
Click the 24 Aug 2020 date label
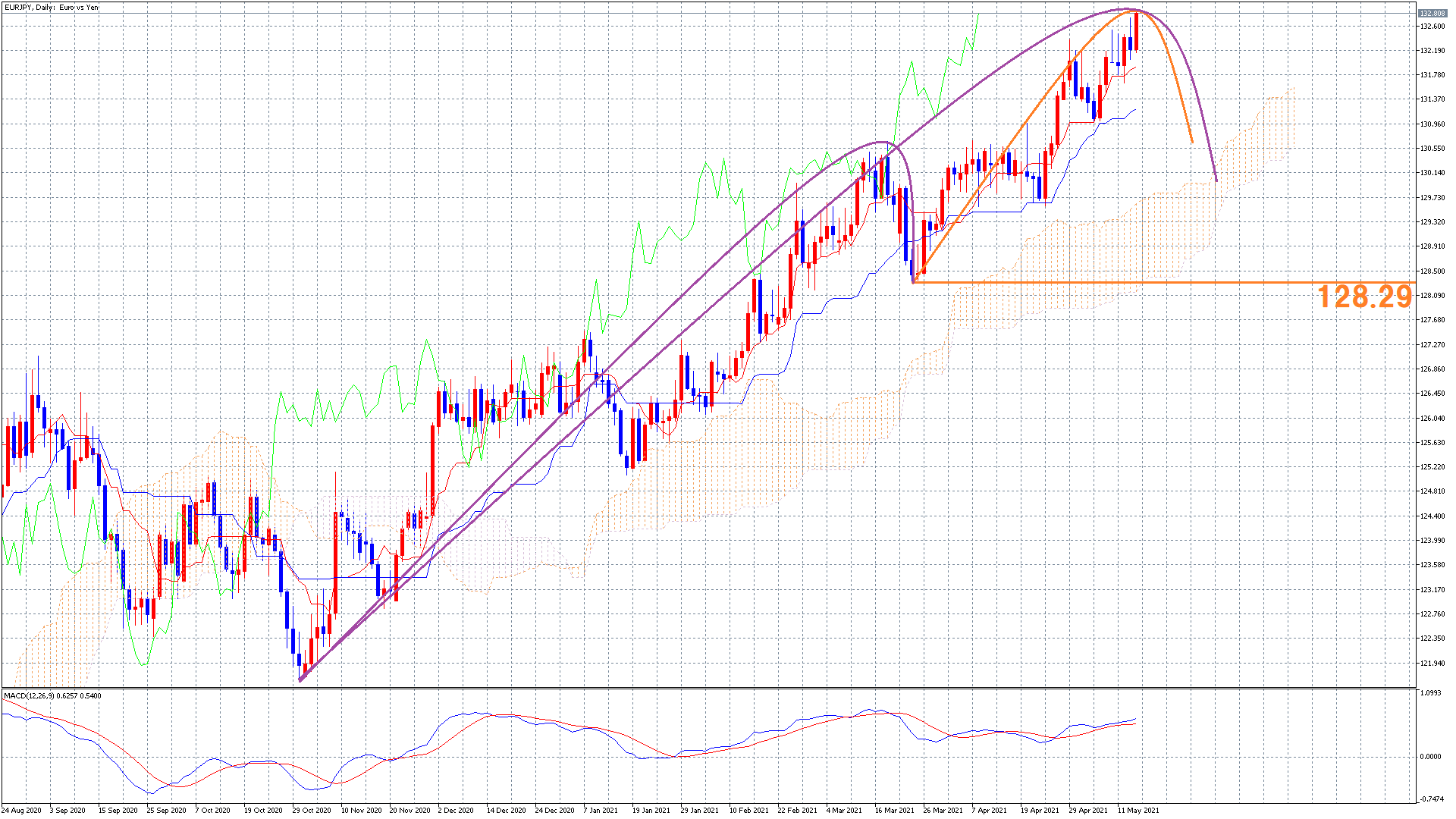[x=21, y=810]
